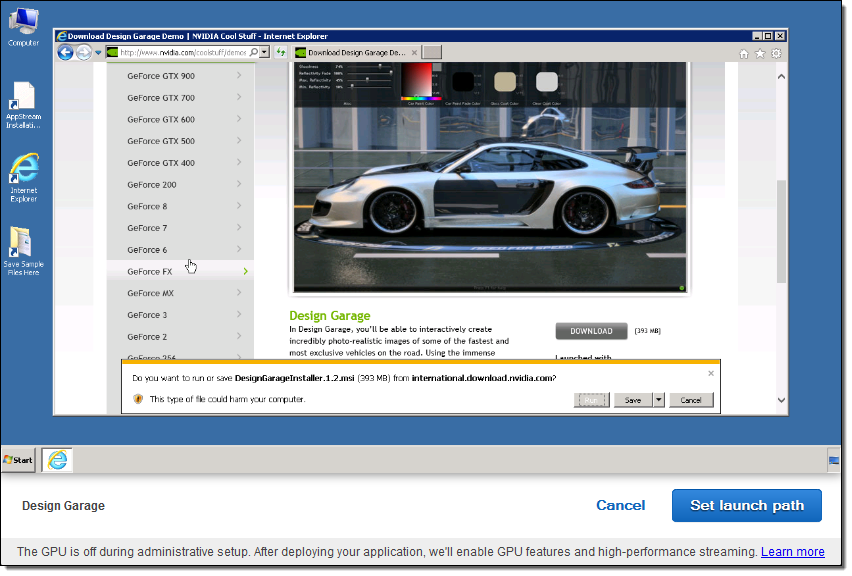Expand the GeForce GTX 900 menu entry
Screen dimensions: 852x576
click(x=180, y=76)
